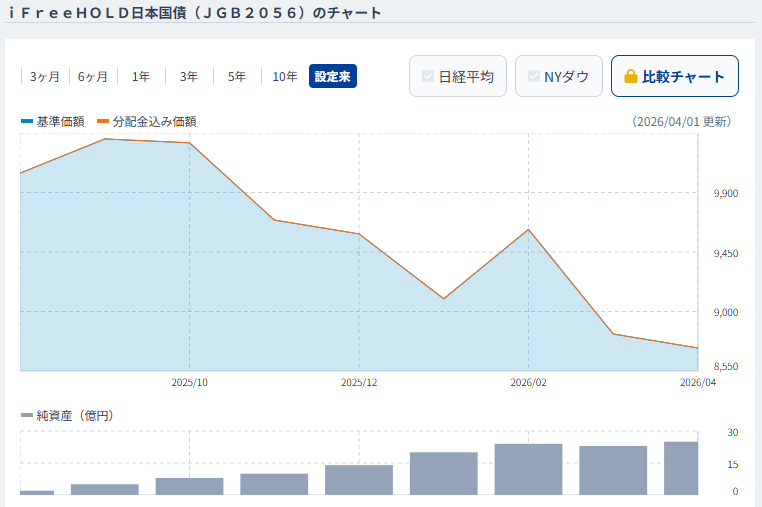Select the 6ヶ月 period tab
762x507 pixels.
click(93, 76)
